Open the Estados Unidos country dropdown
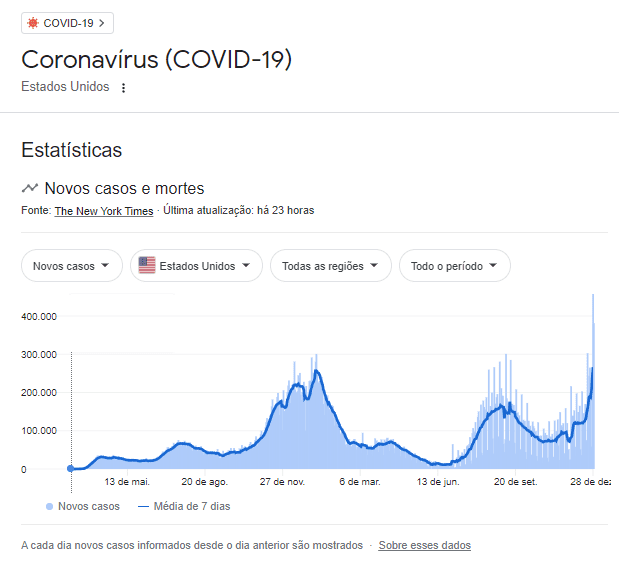The width and height of the screenshot is (619, 563). [x=197, y=266]
